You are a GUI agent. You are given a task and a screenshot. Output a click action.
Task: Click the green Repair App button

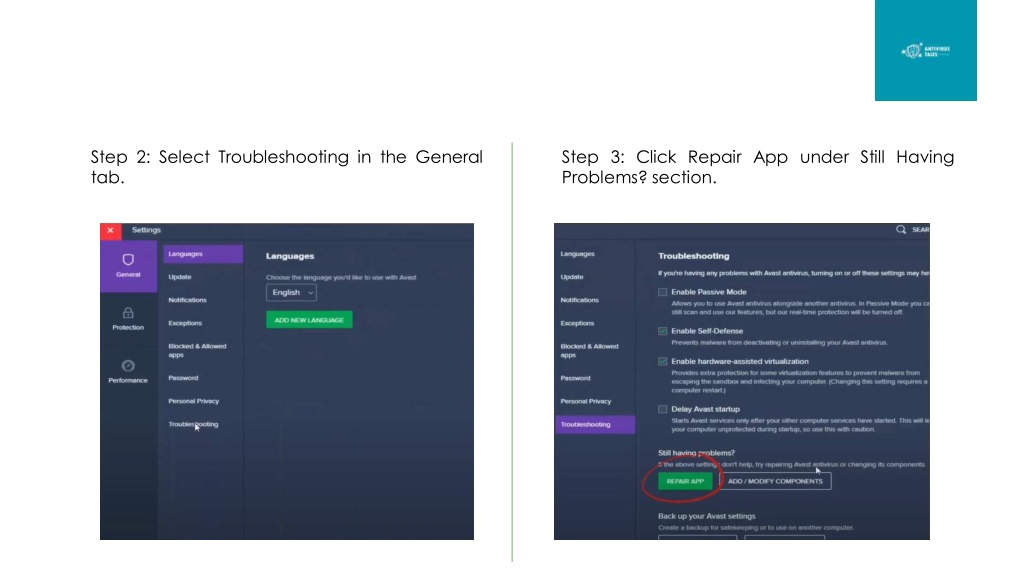(x=685, y=481)
